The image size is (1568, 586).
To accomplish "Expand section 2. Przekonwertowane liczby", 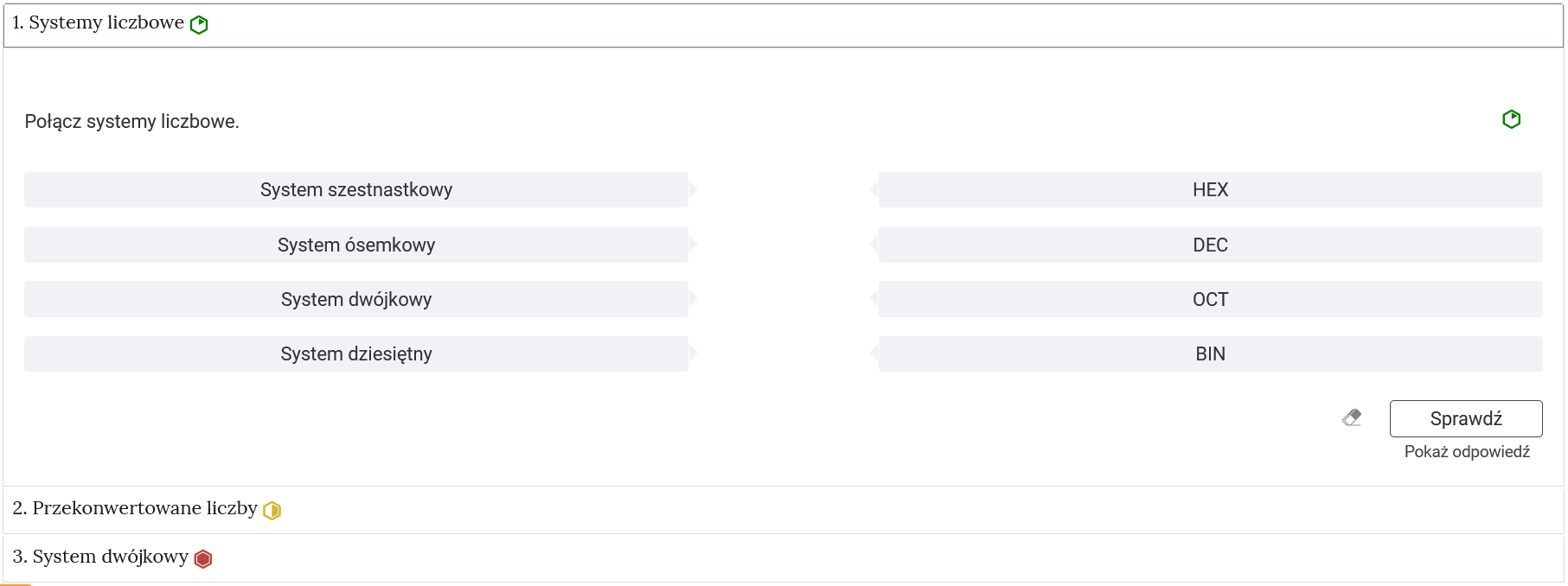I will [x=134, y=509].
